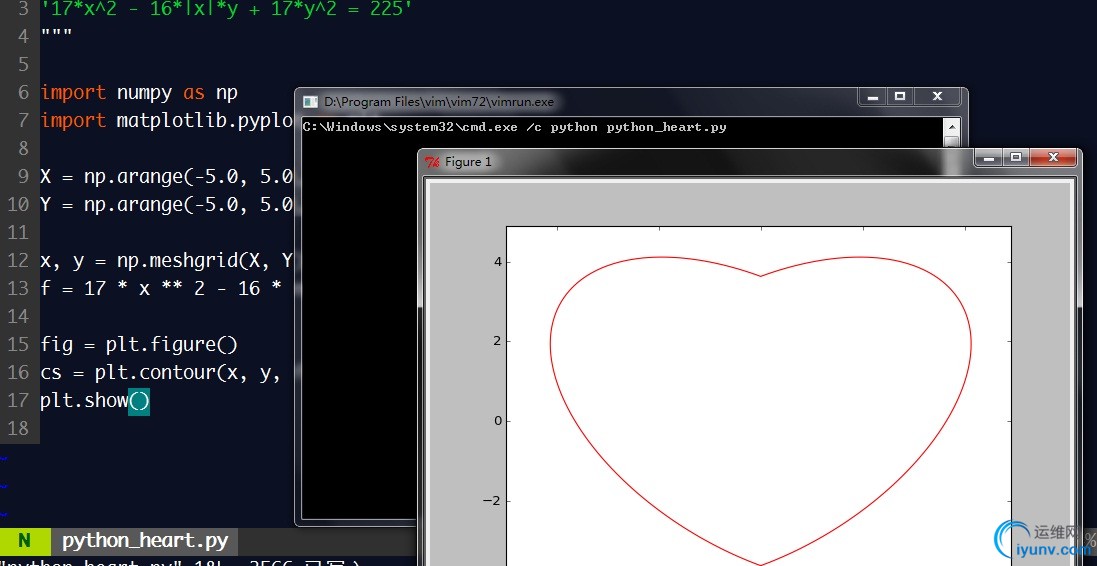Image resolution: width=1097 pixels, height=566 pixels.
Task: Close the vimrun.exe console window
Action: [x=937, y=97]
